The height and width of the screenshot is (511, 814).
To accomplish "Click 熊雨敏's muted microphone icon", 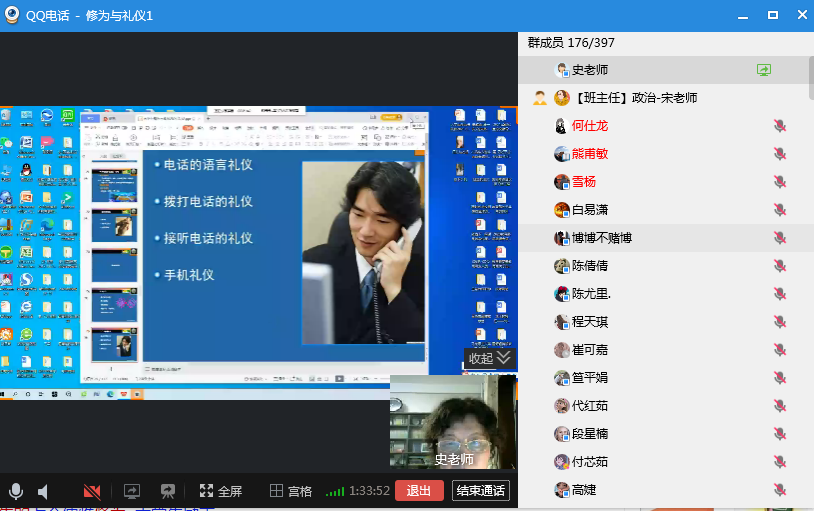I will [780, 154].
